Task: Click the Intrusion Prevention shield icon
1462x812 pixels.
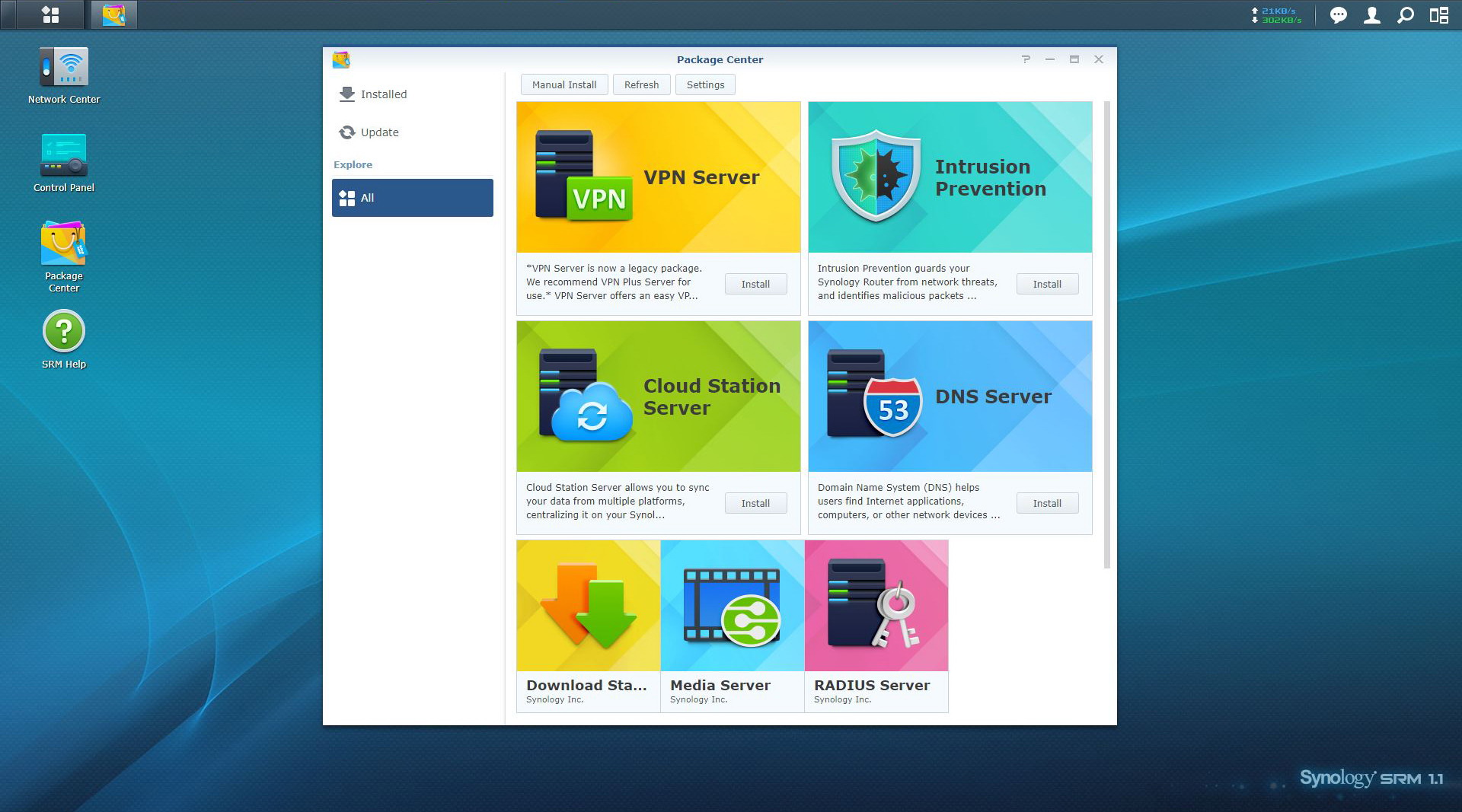Action: point(876,176)
